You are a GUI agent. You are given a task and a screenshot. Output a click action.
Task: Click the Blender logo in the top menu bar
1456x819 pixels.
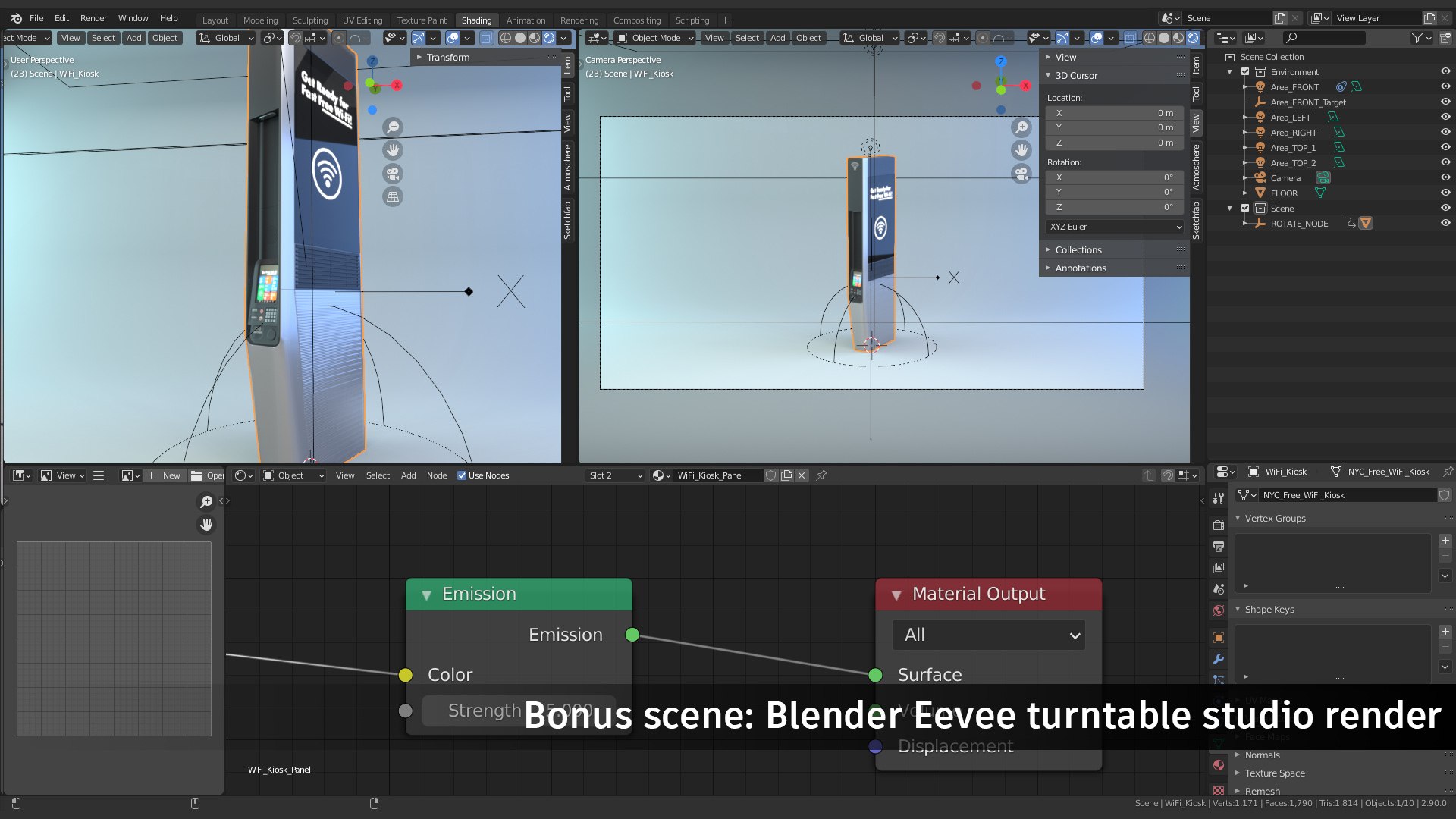point(16,18)
